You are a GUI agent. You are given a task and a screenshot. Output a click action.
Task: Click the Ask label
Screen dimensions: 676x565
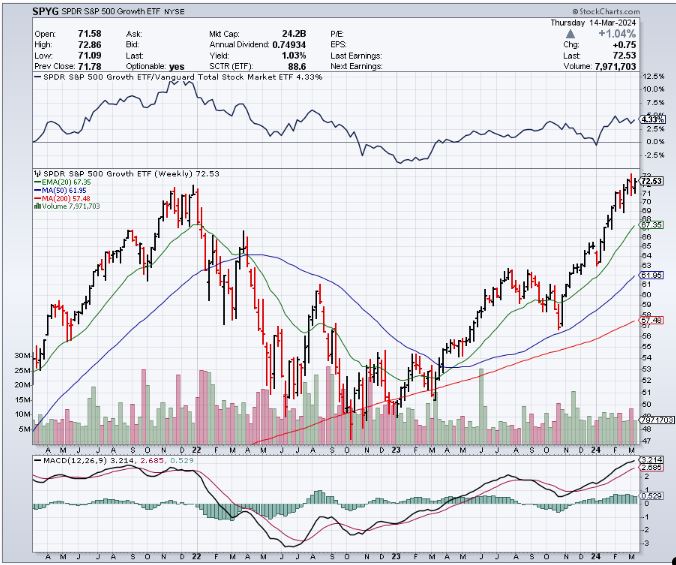click(x=134, y=34)
